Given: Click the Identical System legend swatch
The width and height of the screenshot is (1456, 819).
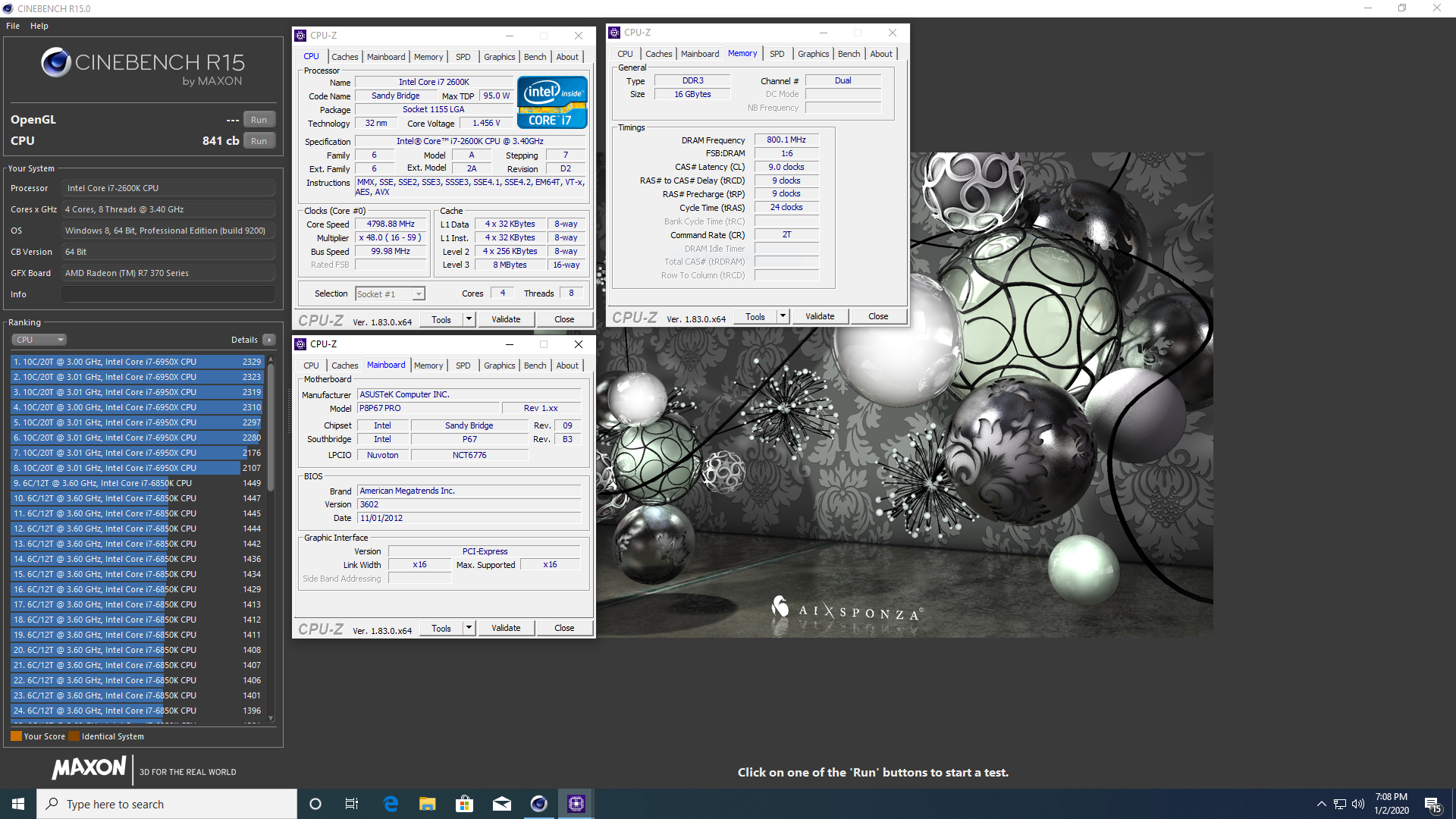Looking at the screenshot, I should point(74,736).
